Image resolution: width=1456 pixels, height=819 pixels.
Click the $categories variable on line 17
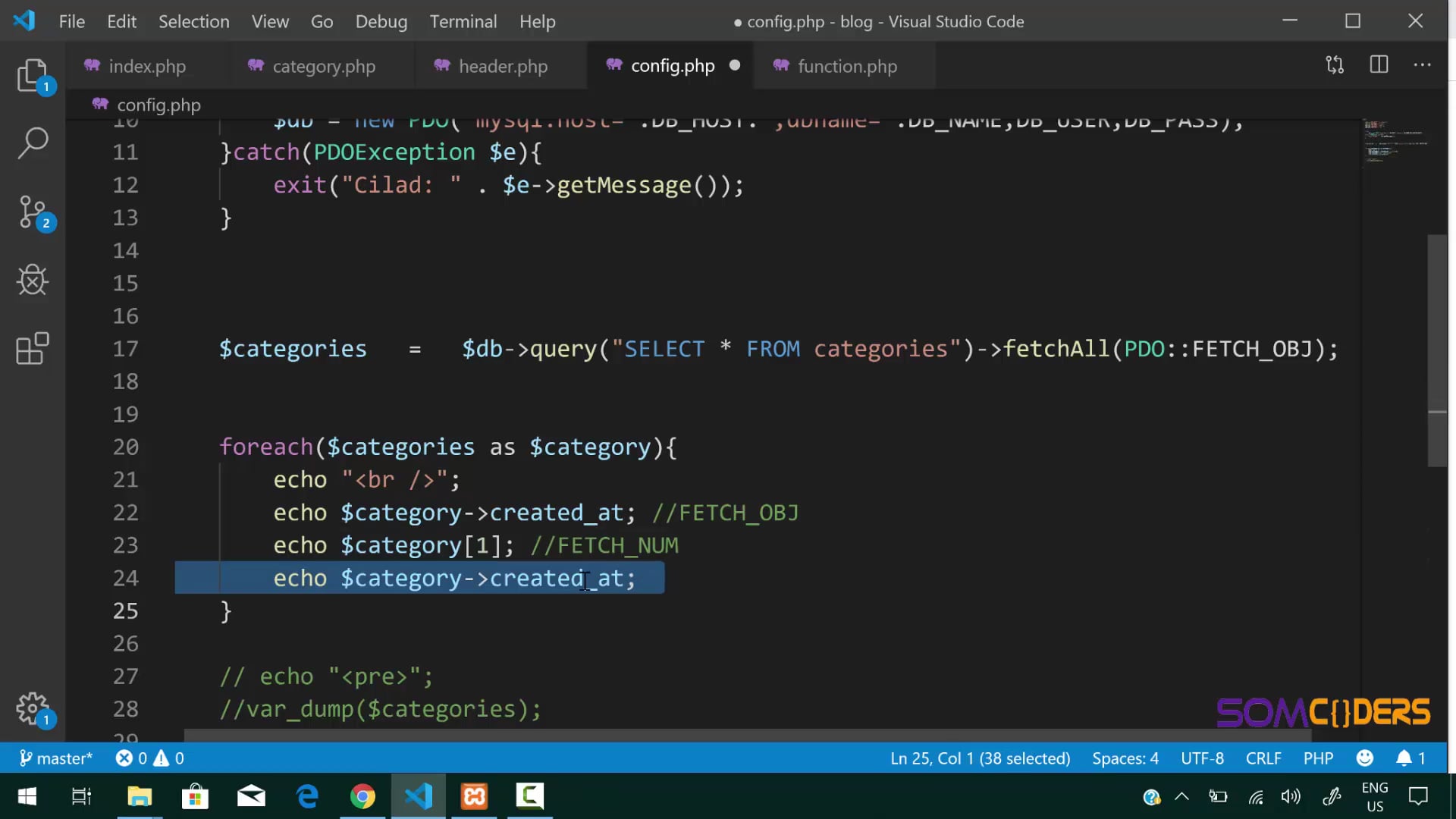293,349
